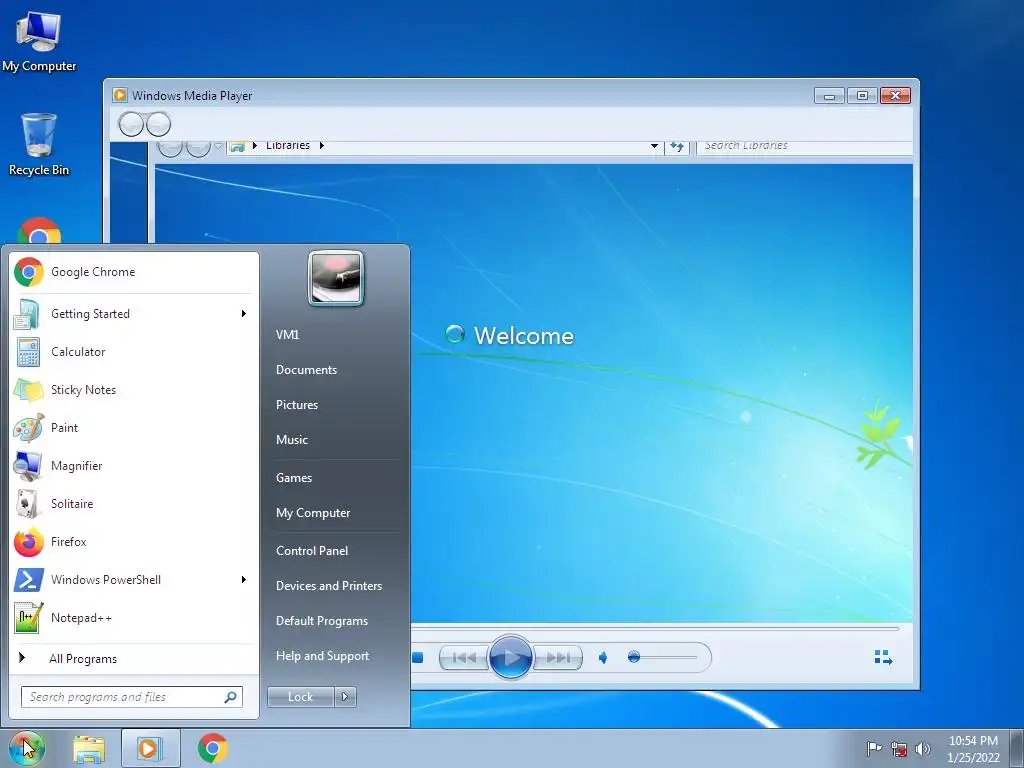Click the Search Libraries field
Screen dimensions: 1024x768
coord(805,146)
